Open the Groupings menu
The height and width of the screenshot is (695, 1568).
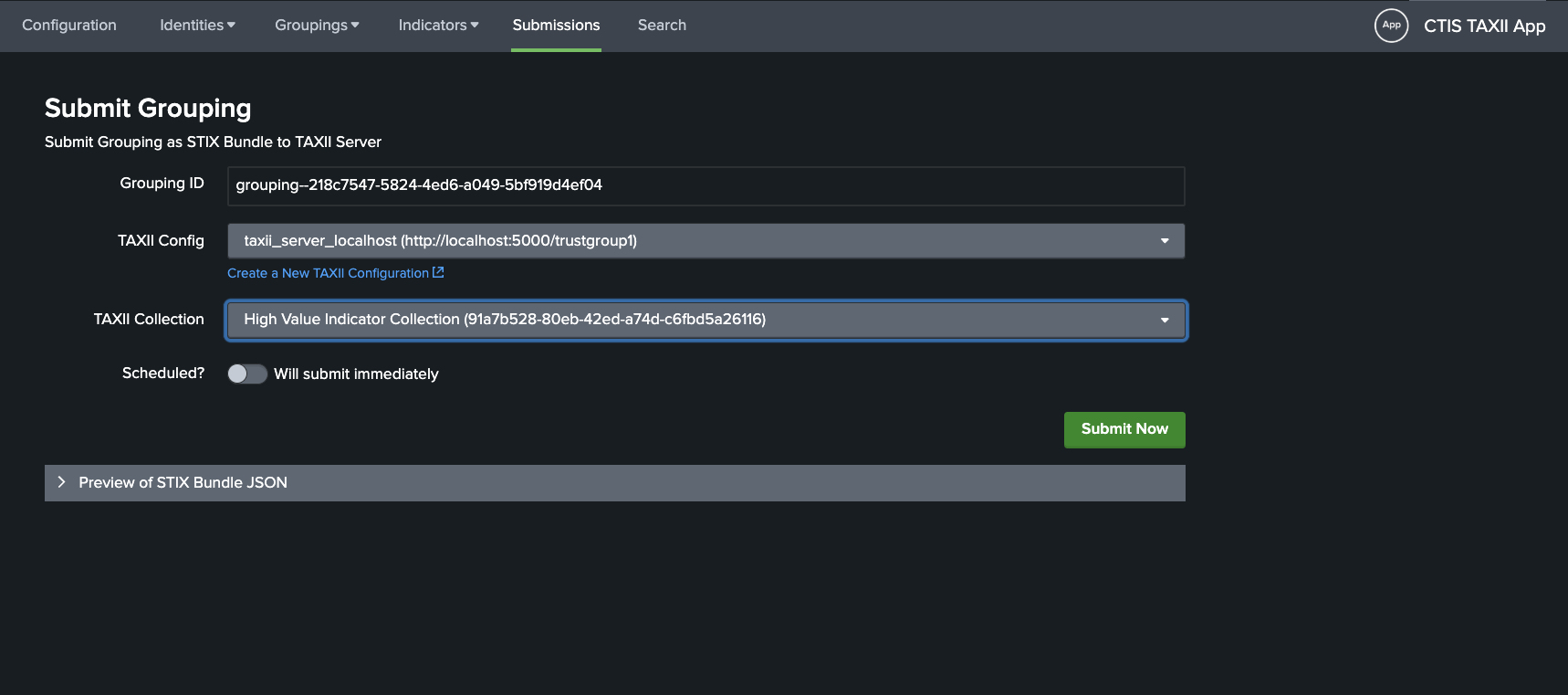[317, 26]
